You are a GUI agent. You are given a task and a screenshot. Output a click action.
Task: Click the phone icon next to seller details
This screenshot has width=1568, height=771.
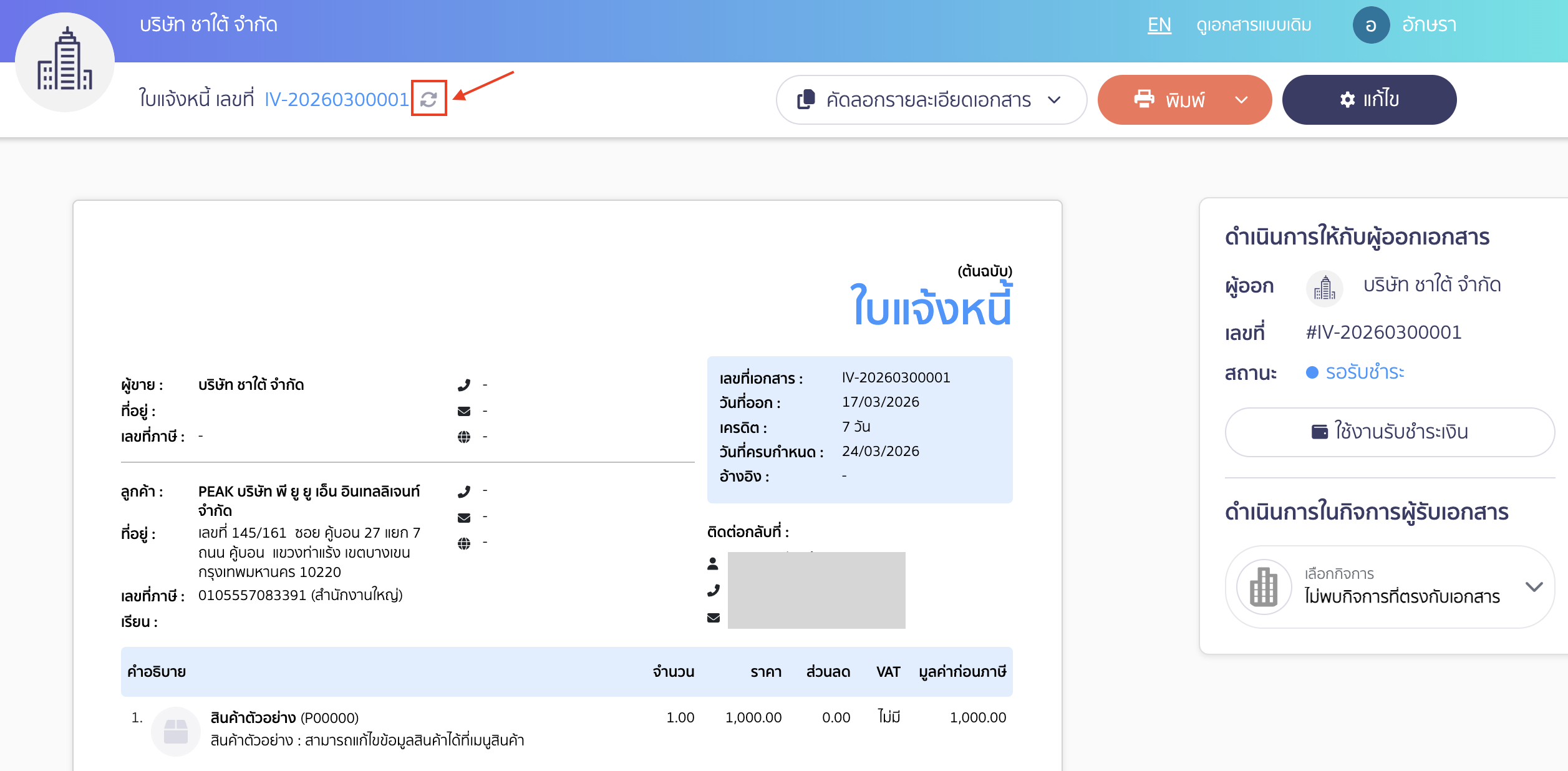pyautogui.click(x=463, y=385)
